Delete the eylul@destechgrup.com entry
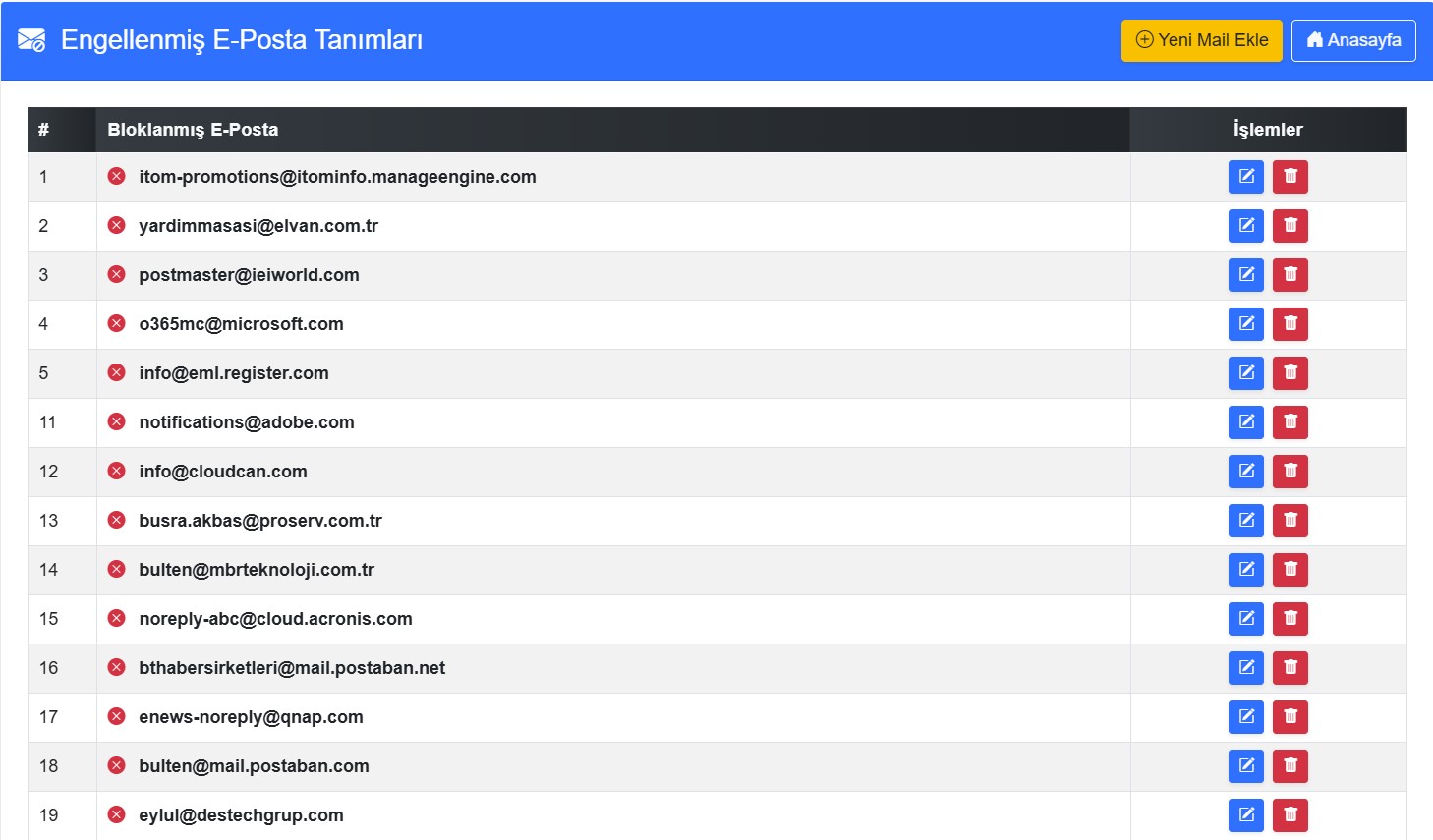Screen dimensions: 1433x840 tap(1290, 814)
